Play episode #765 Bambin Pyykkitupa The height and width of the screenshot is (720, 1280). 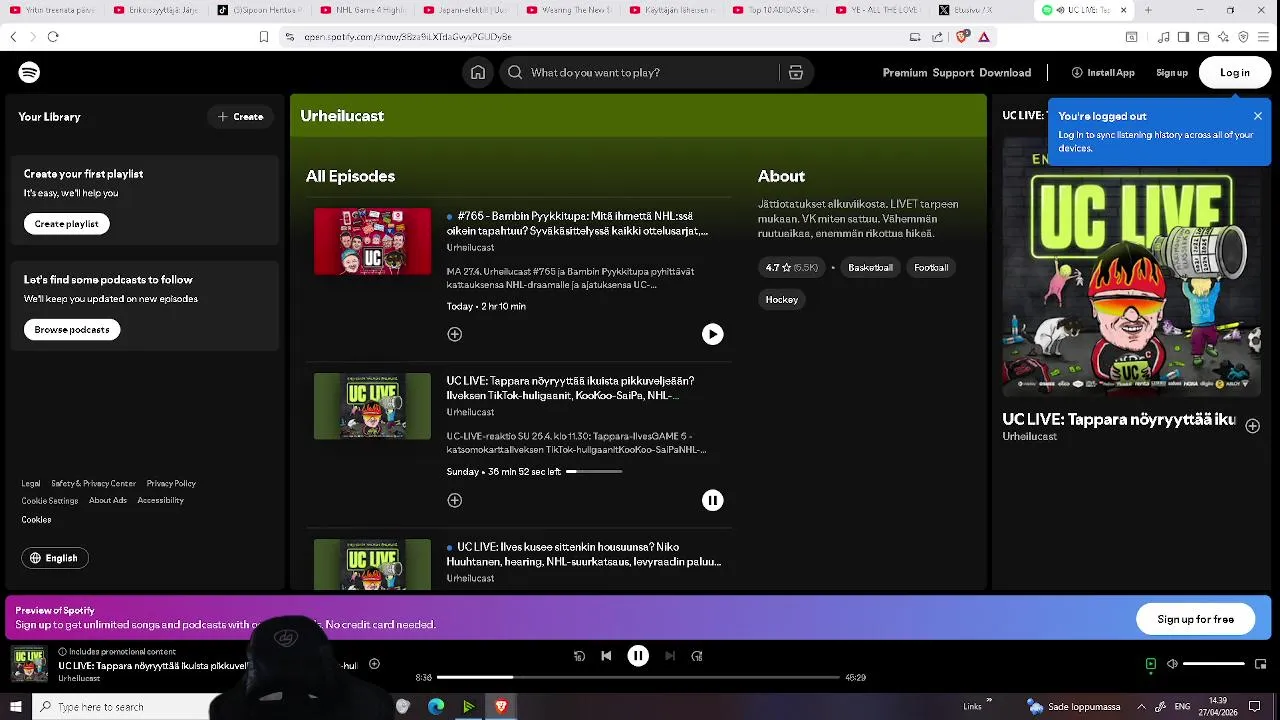tap(712, 334)
